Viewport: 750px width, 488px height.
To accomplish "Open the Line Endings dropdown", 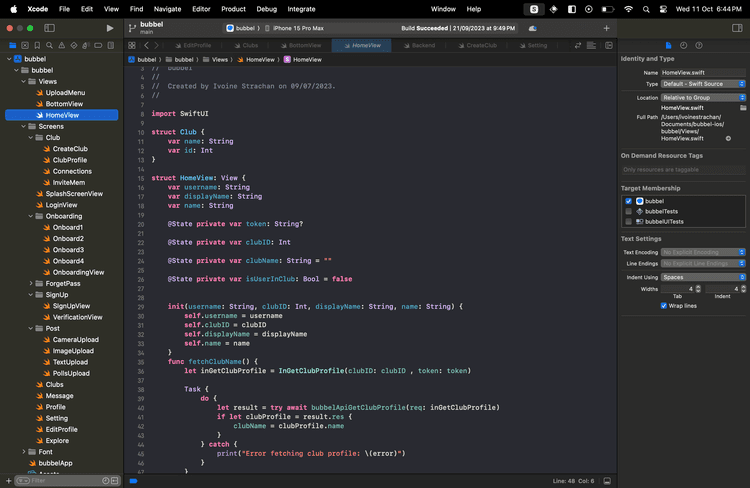I will pyautogui.click(x=703, y=264).
